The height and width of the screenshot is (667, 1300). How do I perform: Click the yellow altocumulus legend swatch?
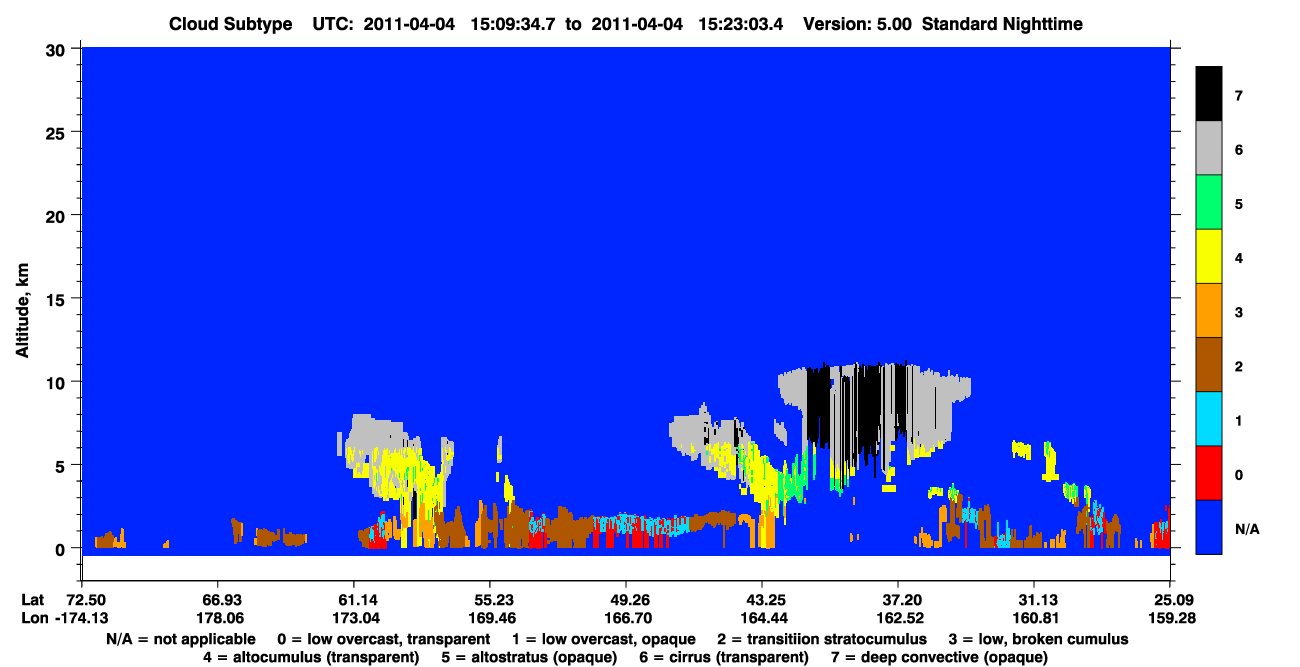(1209, 256)
